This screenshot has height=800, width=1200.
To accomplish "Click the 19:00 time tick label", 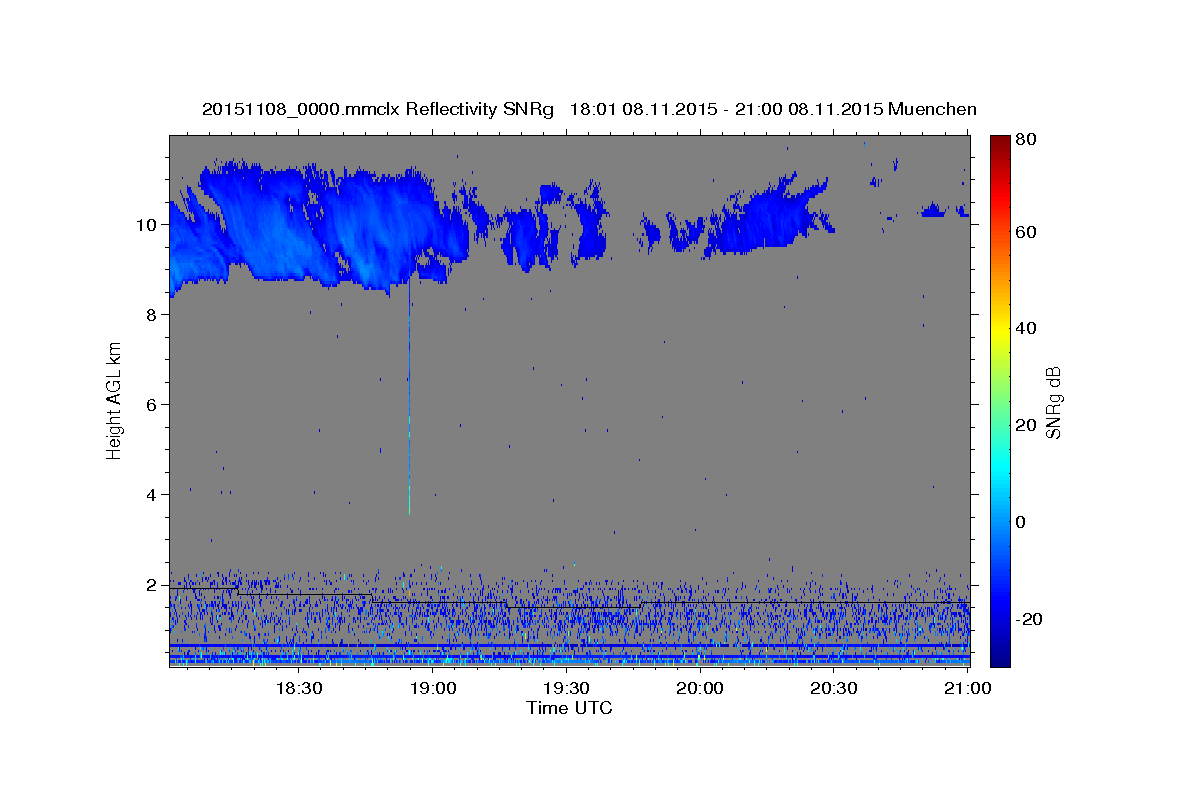I will pos(431,689).
